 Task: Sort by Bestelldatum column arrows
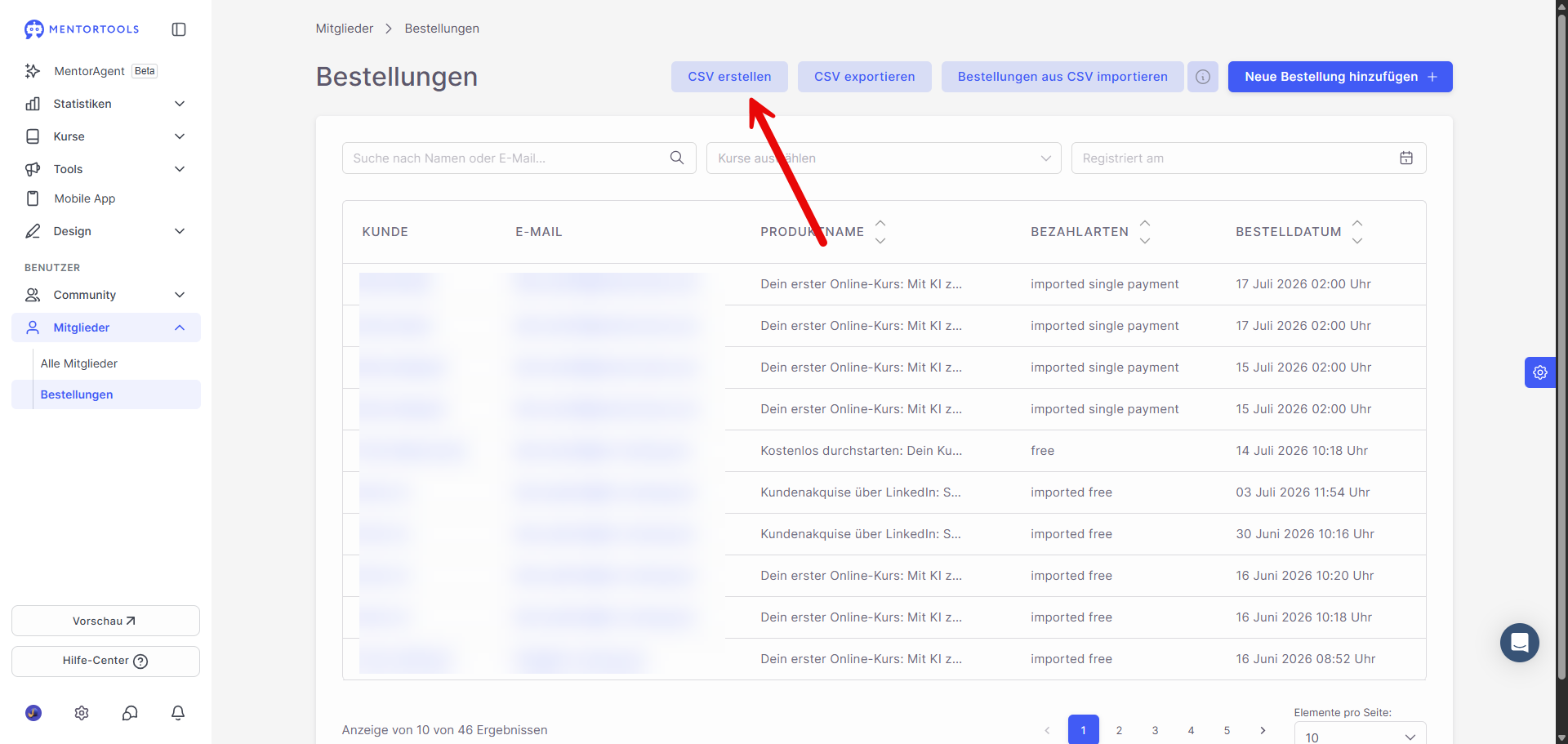[x=1357, y=232]
